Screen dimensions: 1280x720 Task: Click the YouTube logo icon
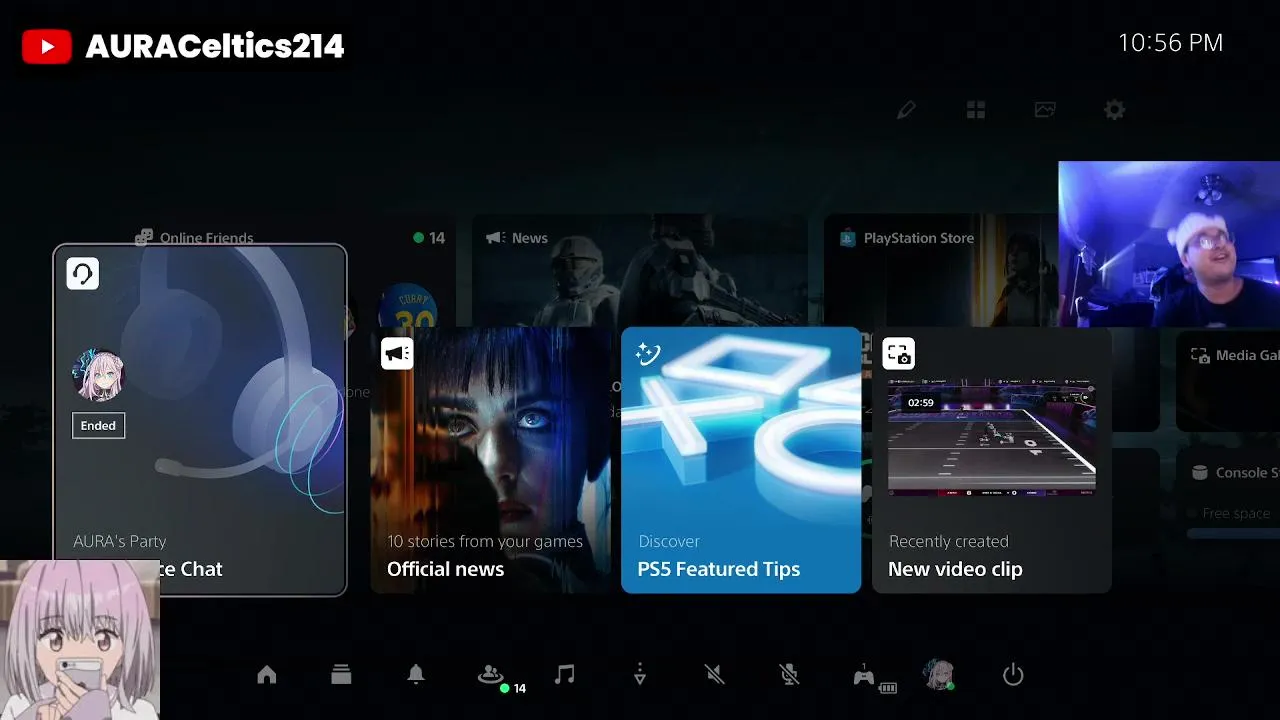point(47,47)
